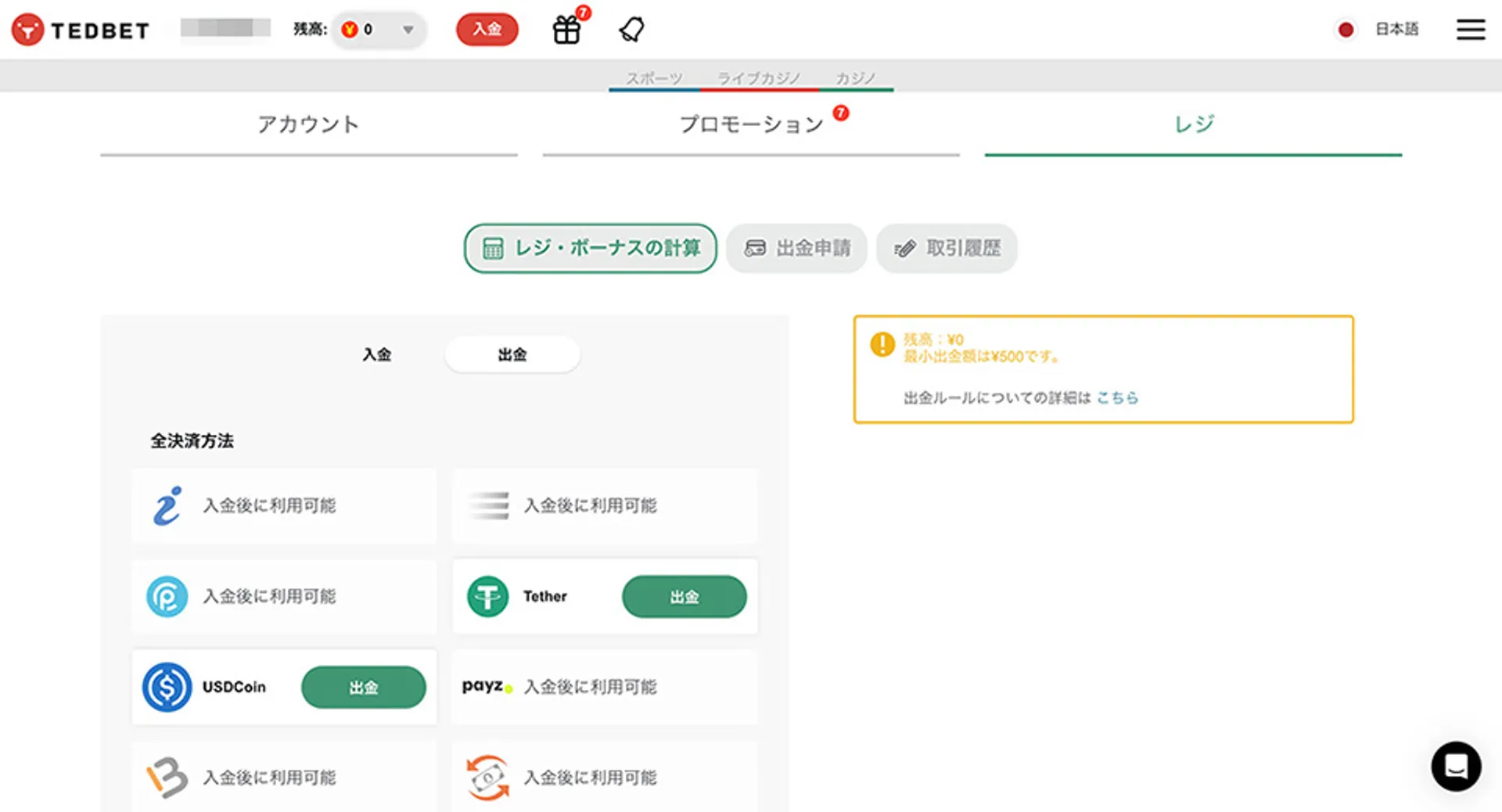Click the pencil icon beside 取引履歴
1502x812 pixels.
905,249
